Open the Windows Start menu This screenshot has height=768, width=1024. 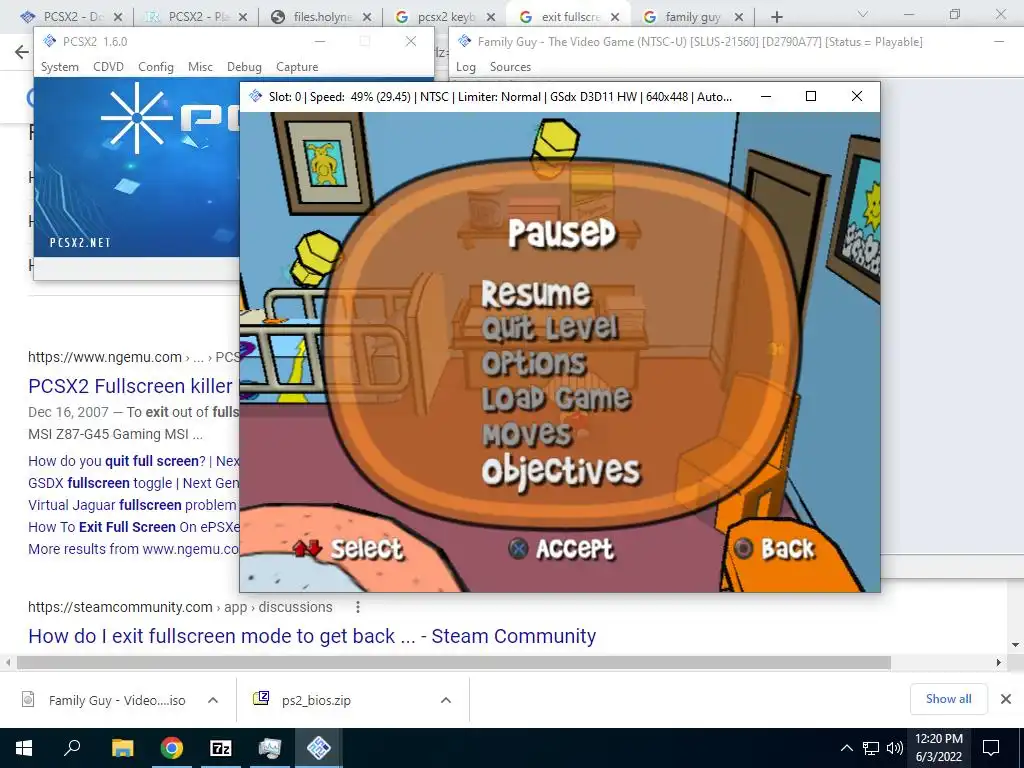(24, 748)
